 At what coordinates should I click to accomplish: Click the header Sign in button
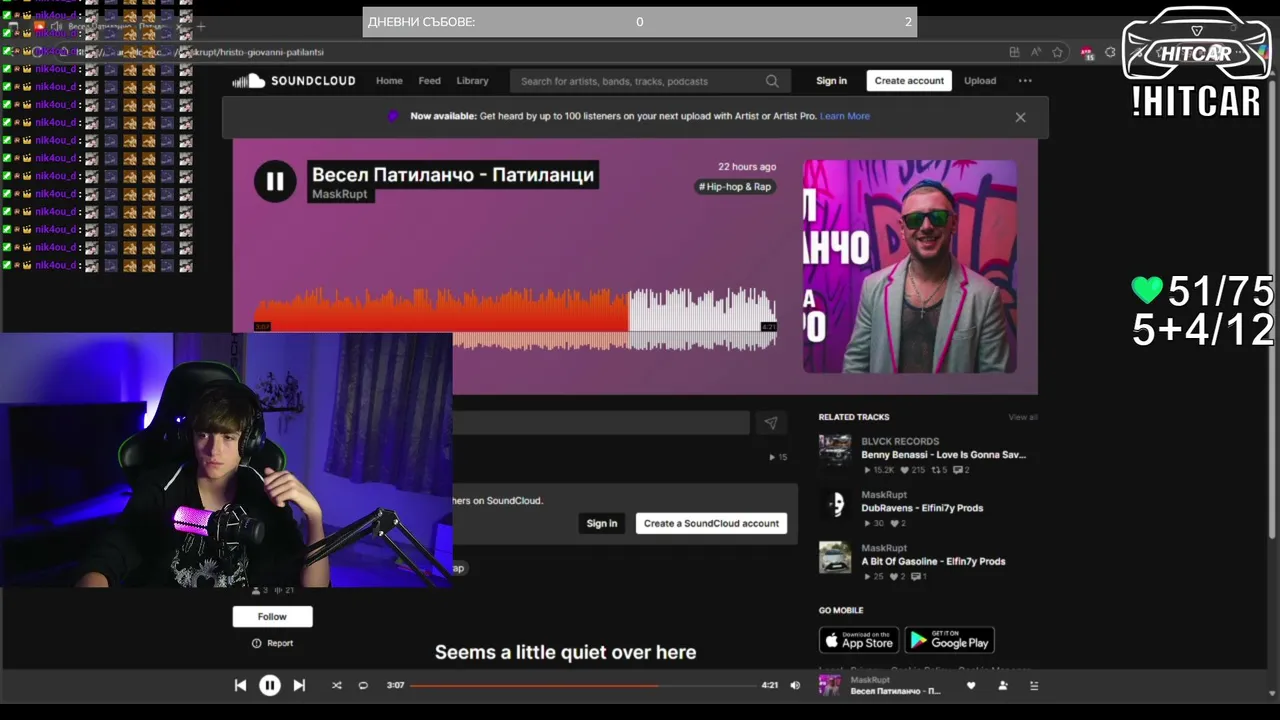coord(831,81)
